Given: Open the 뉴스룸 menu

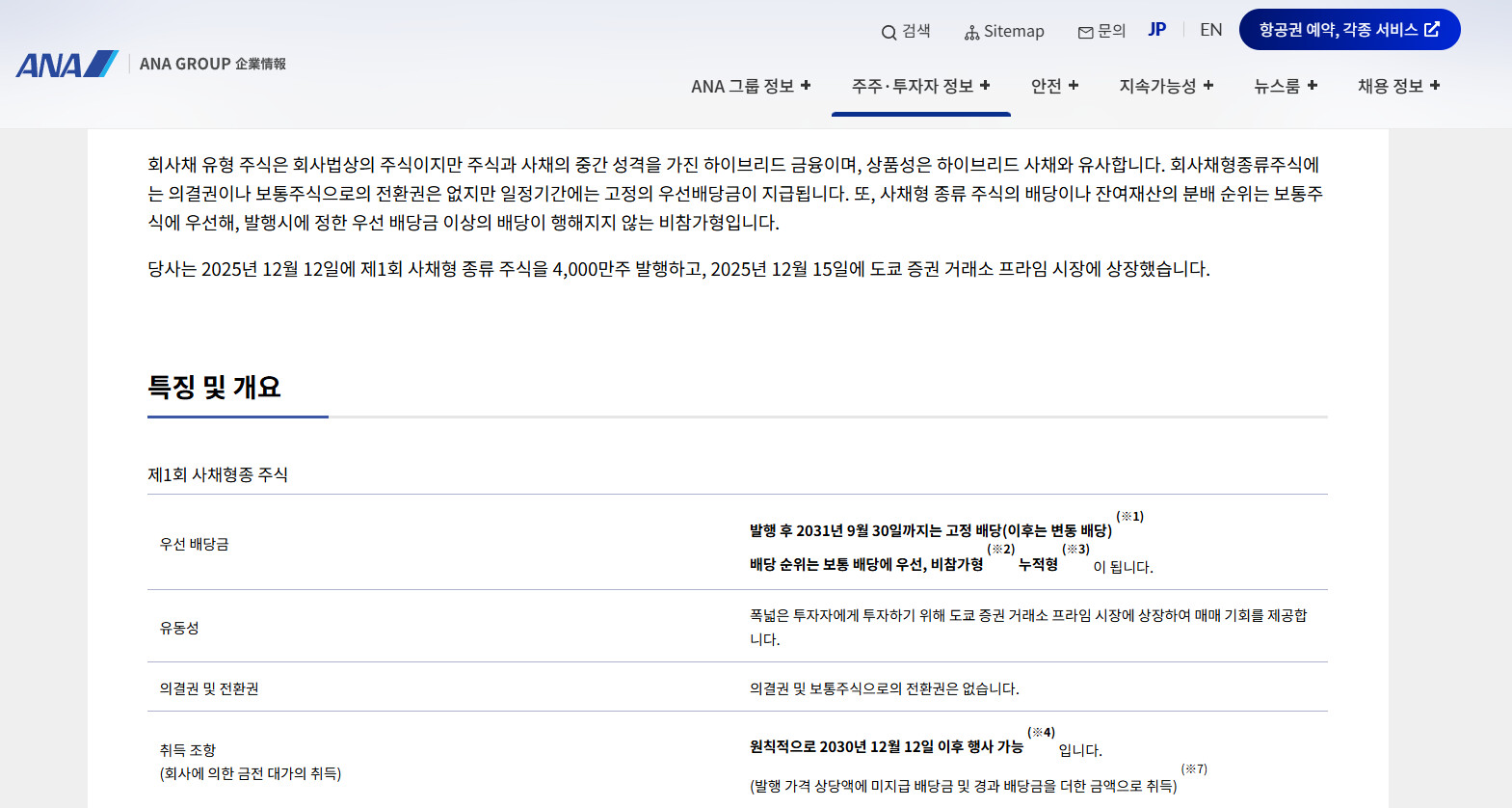Looking at the screenshot, I should click(1286, 86).
